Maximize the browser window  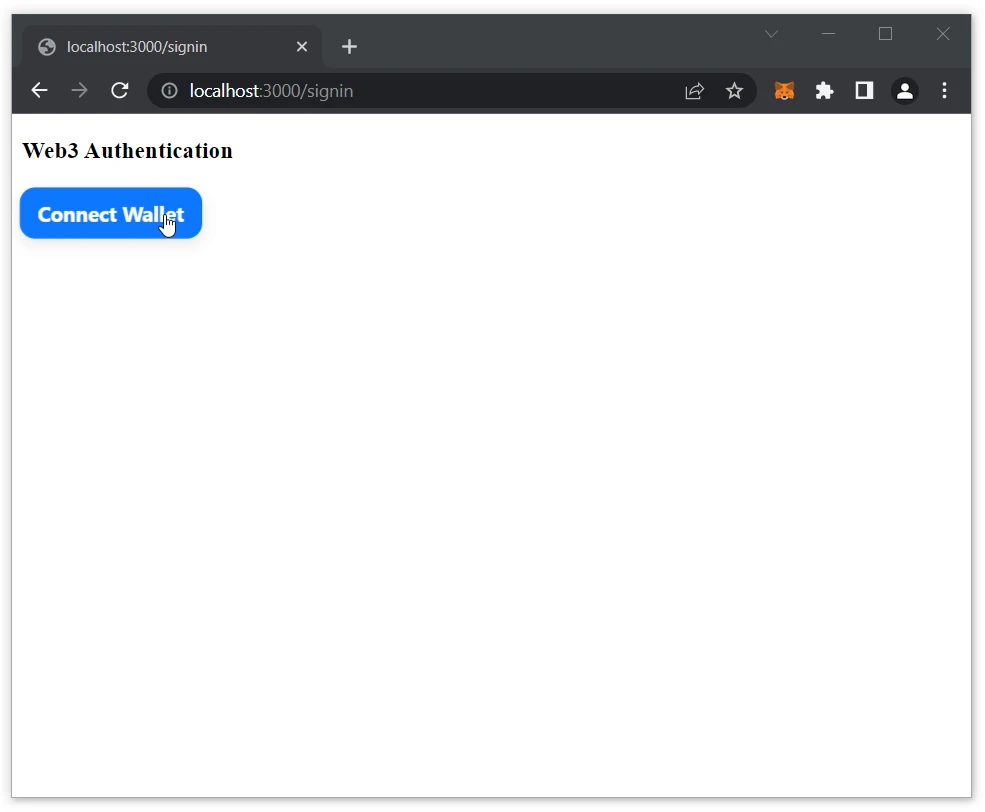(885, 34)
